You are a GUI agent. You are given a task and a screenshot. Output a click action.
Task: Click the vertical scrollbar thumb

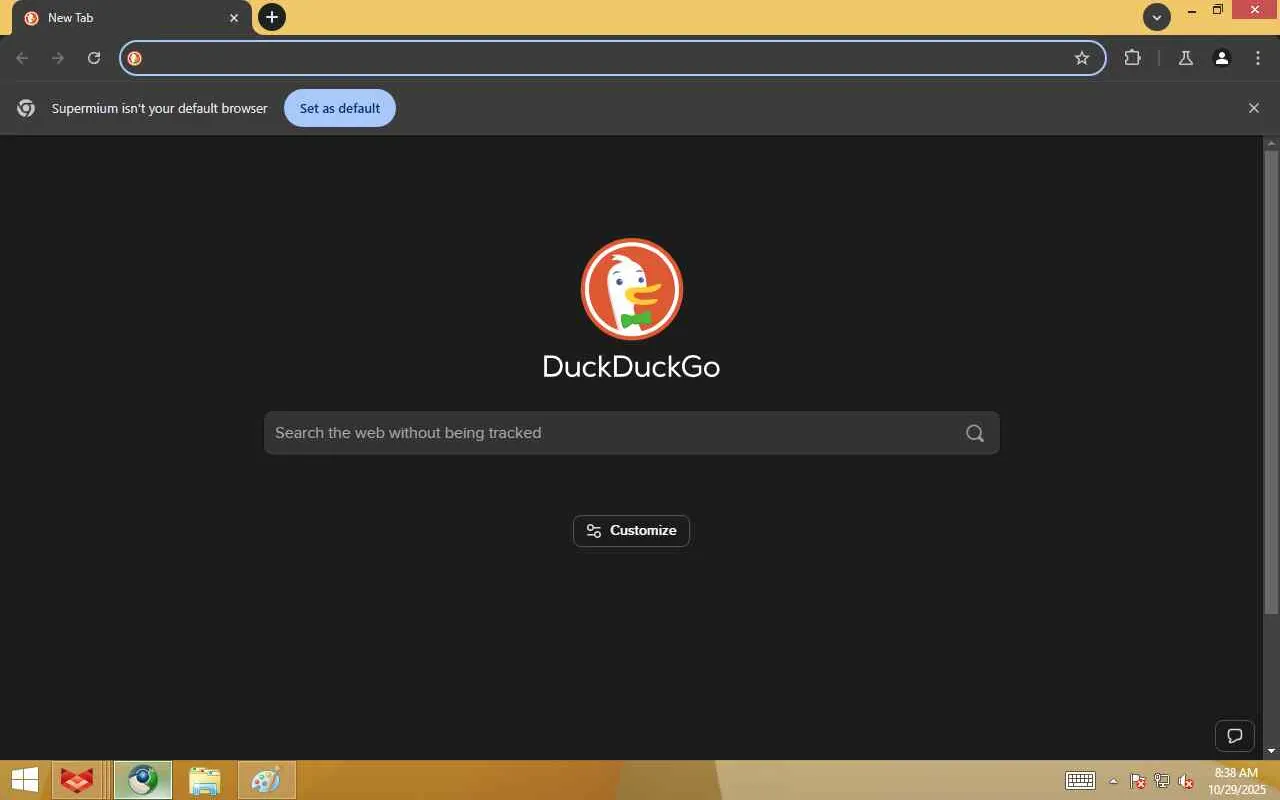point(1272,382)
